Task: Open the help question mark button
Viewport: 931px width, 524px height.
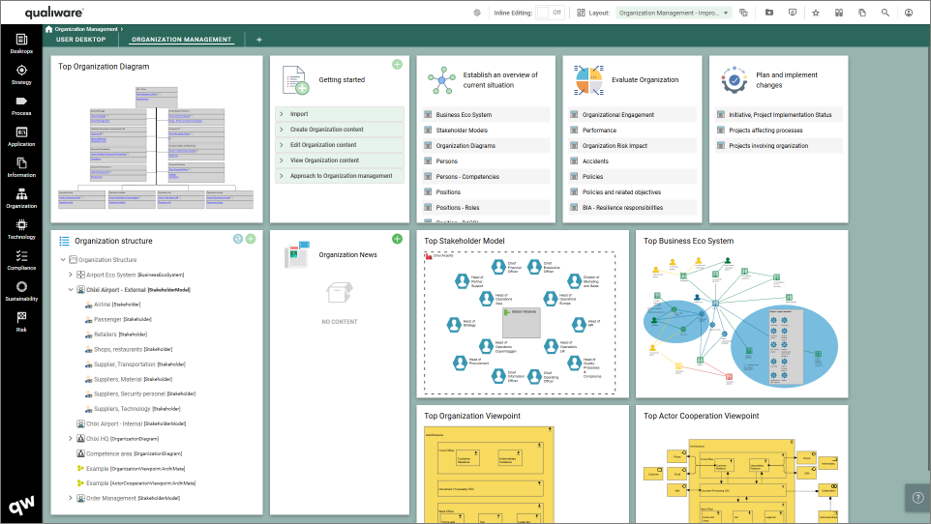Action: 918,498
